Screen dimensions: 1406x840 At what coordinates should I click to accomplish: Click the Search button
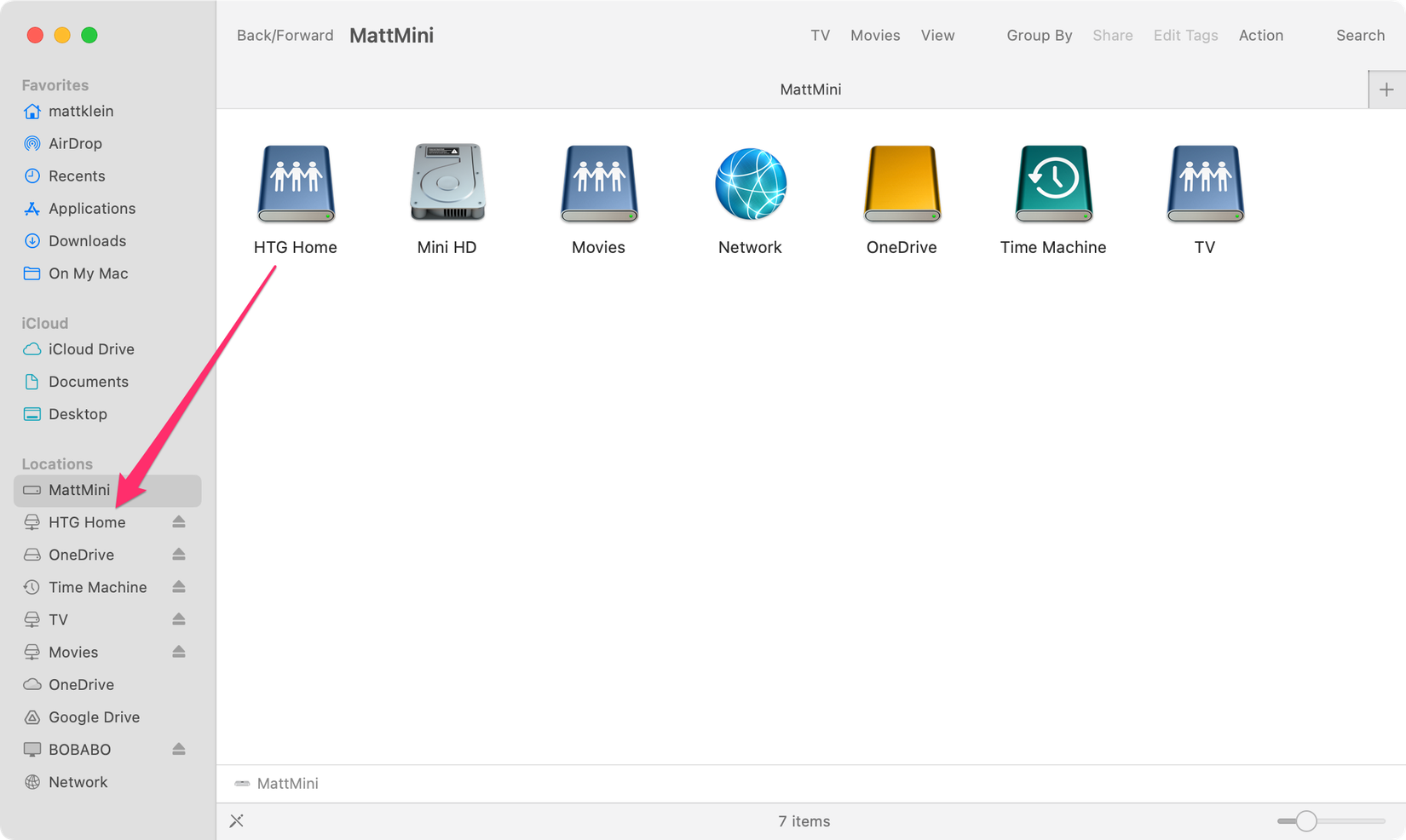[x=1360, y=35]
